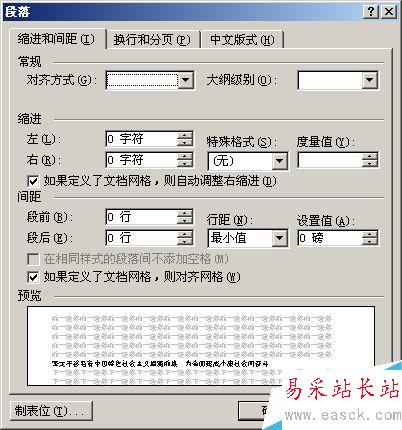The width and height of the screenshot is (402, 430).
Task: Open the 对齐方式 dropdown arrow
Action: click(x=186, y=80)
